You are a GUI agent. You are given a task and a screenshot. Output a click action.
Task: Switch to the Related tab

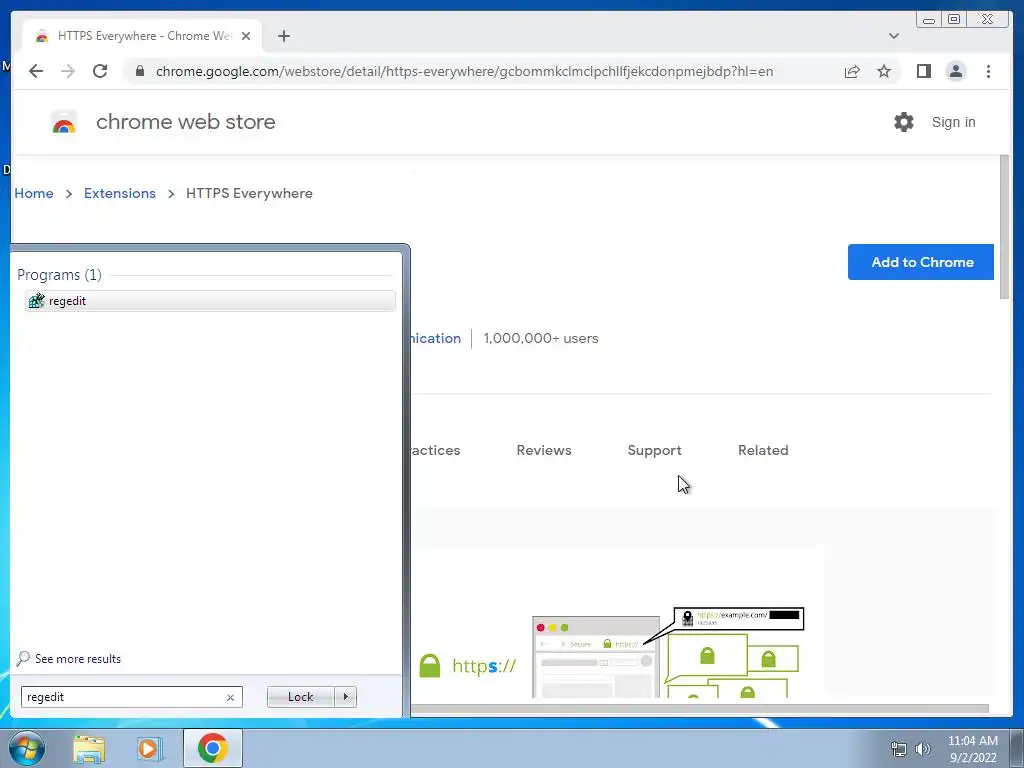click(x=763, y=450)
